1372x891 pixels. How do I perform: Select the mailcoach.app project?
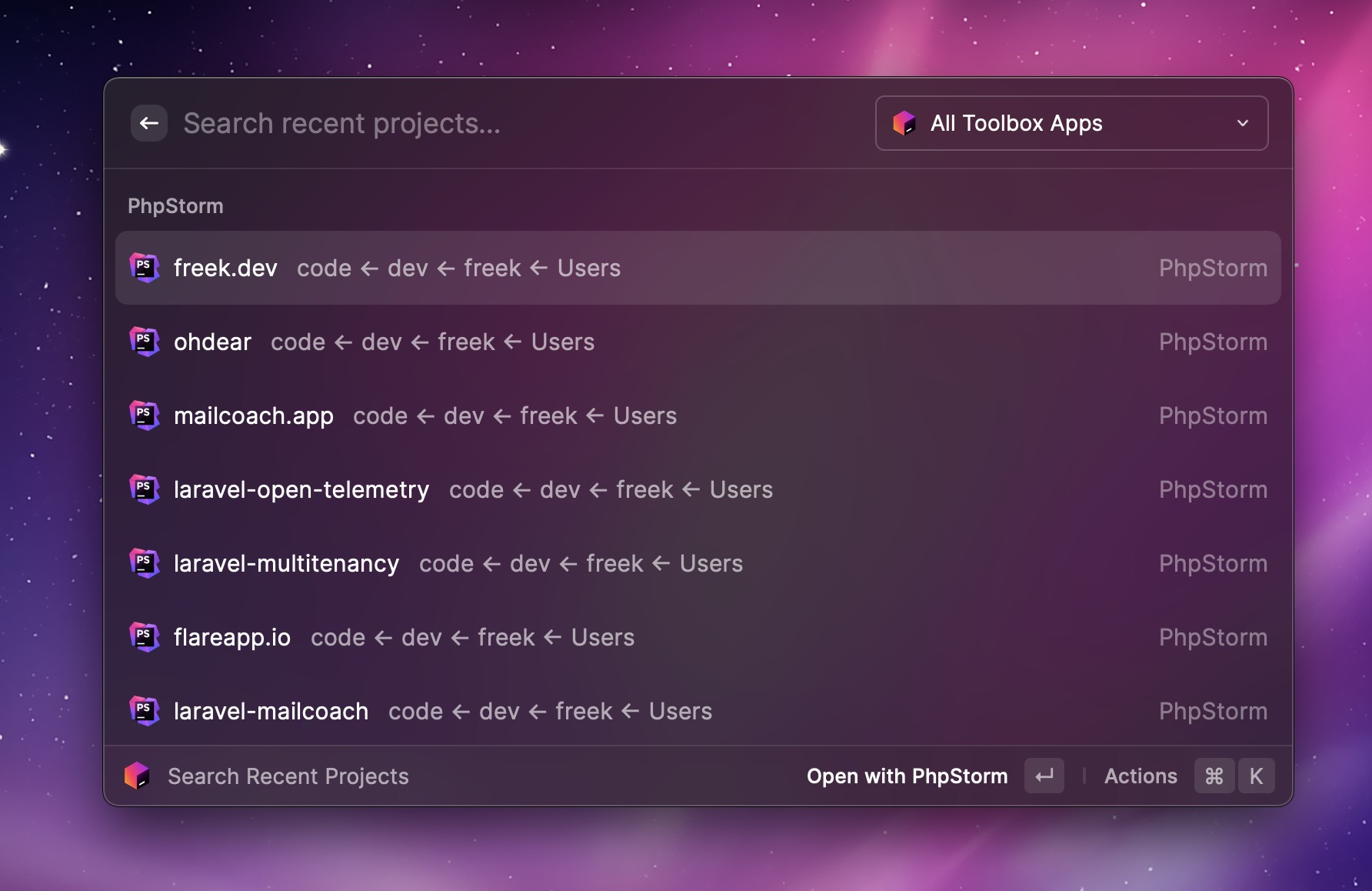pos(698,415)
